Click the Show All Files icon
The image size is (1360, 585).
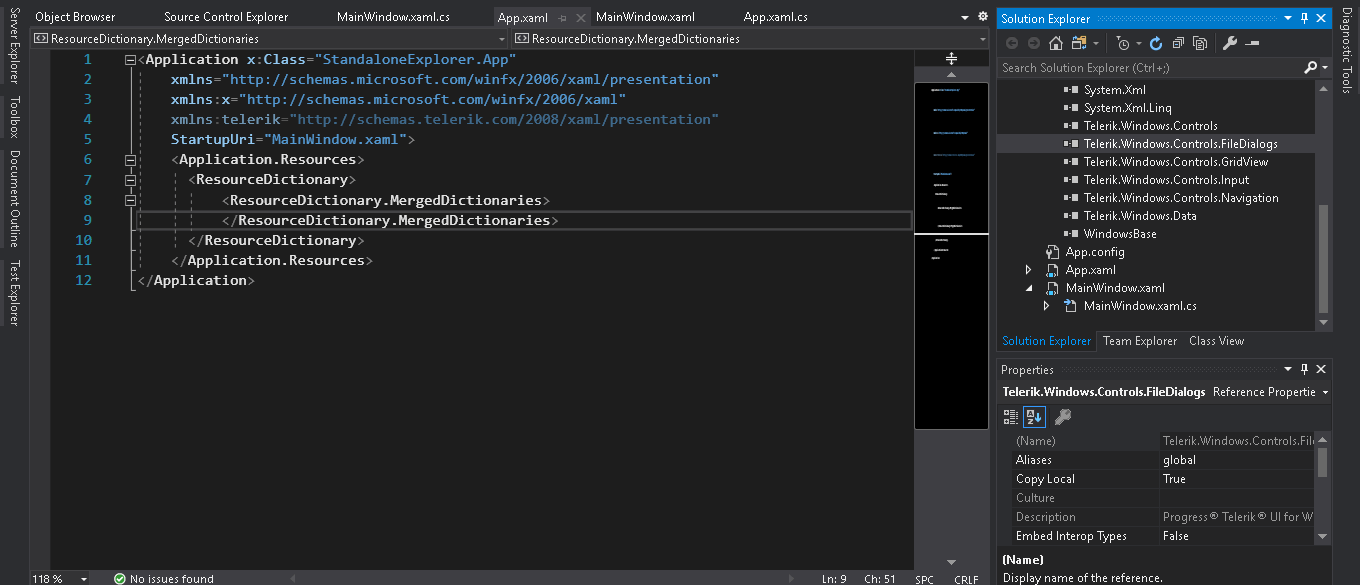(1199, 43)
